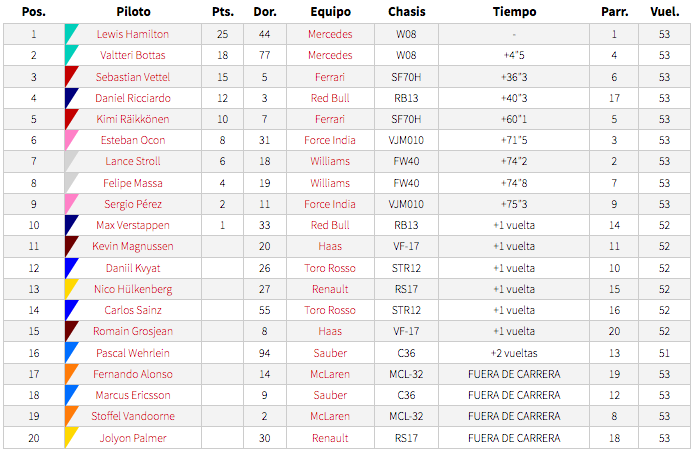Sort by the Pos. column header
693x453 pixels.
tap(34, 11)
